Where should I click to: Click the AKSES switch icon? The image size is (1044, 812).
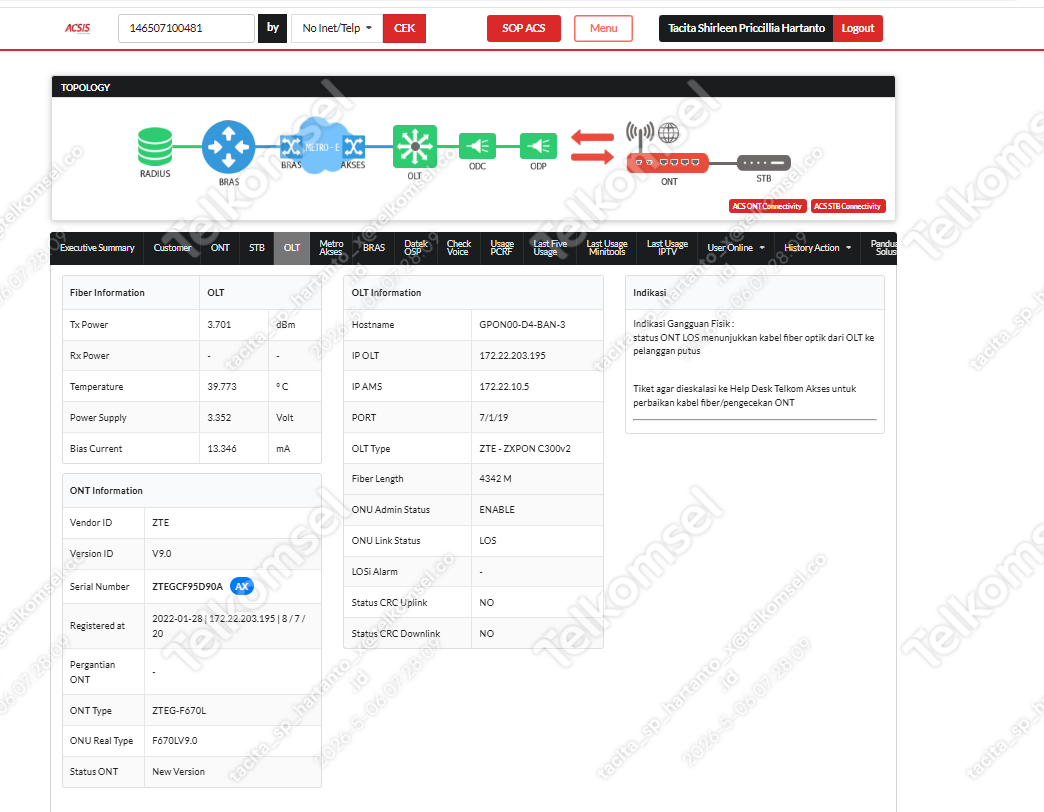[354, 146]
